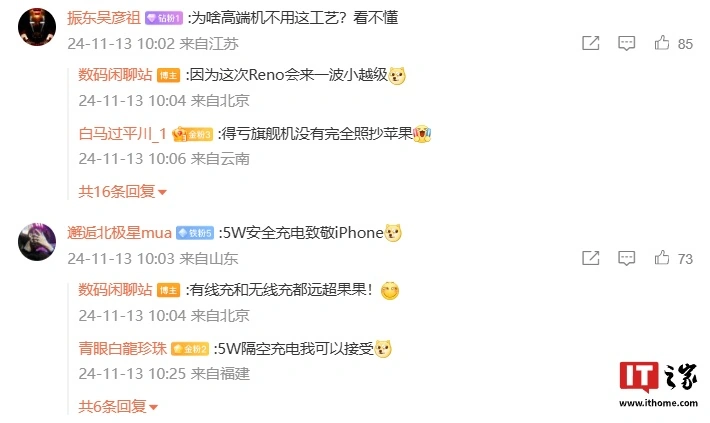Image resolution: width=710 pixels, height=423 pixels.
Task: Expand 共16条回复 replies
Action: [123, 192]
